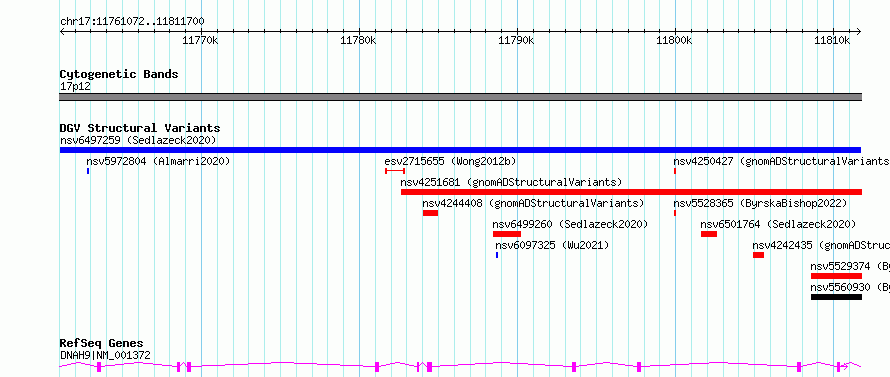
Task: Click the 11800k ruler tick label
Action: (674, 40)
